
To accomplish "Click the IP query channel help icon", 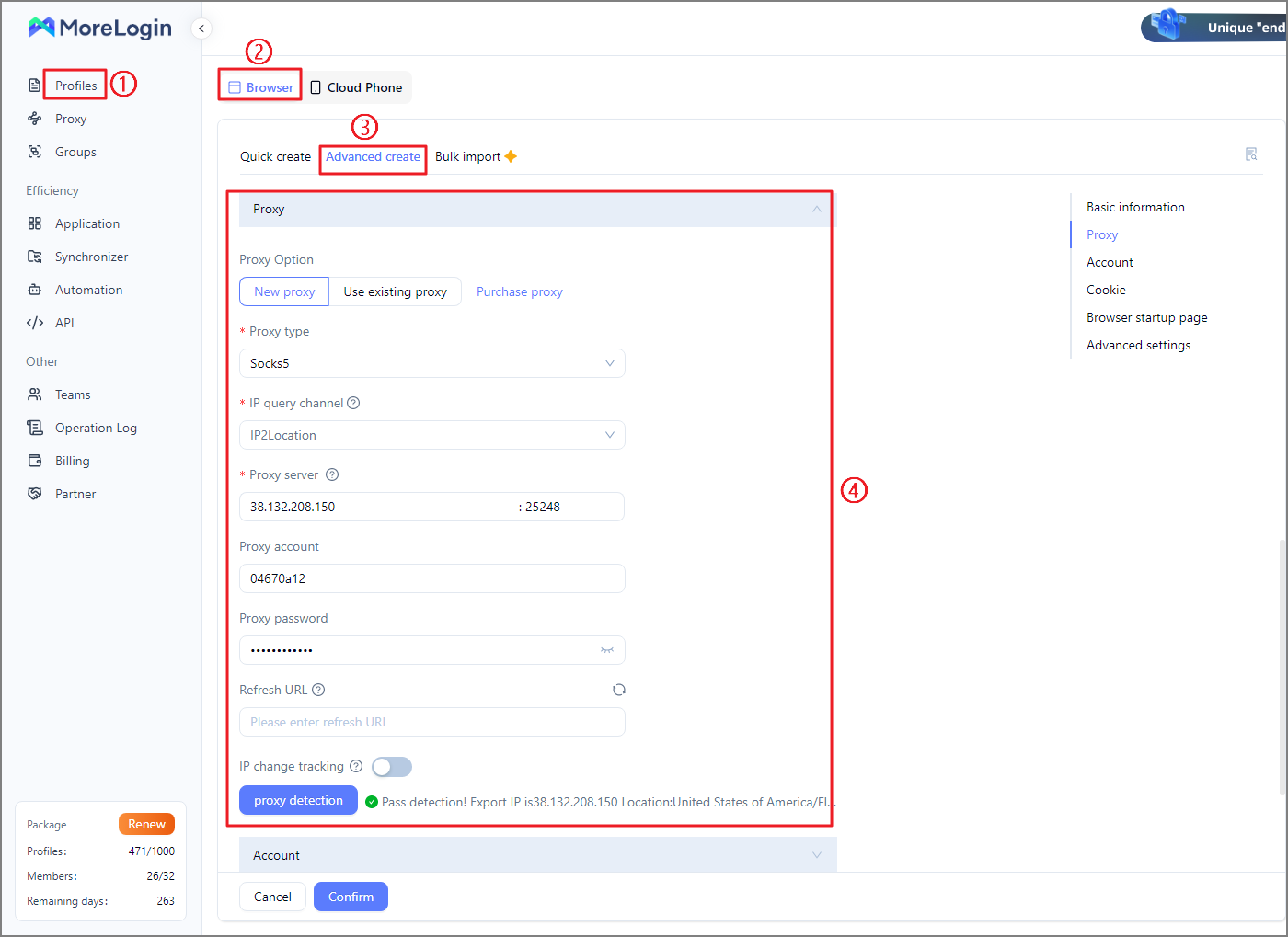I will click(353, 403).
